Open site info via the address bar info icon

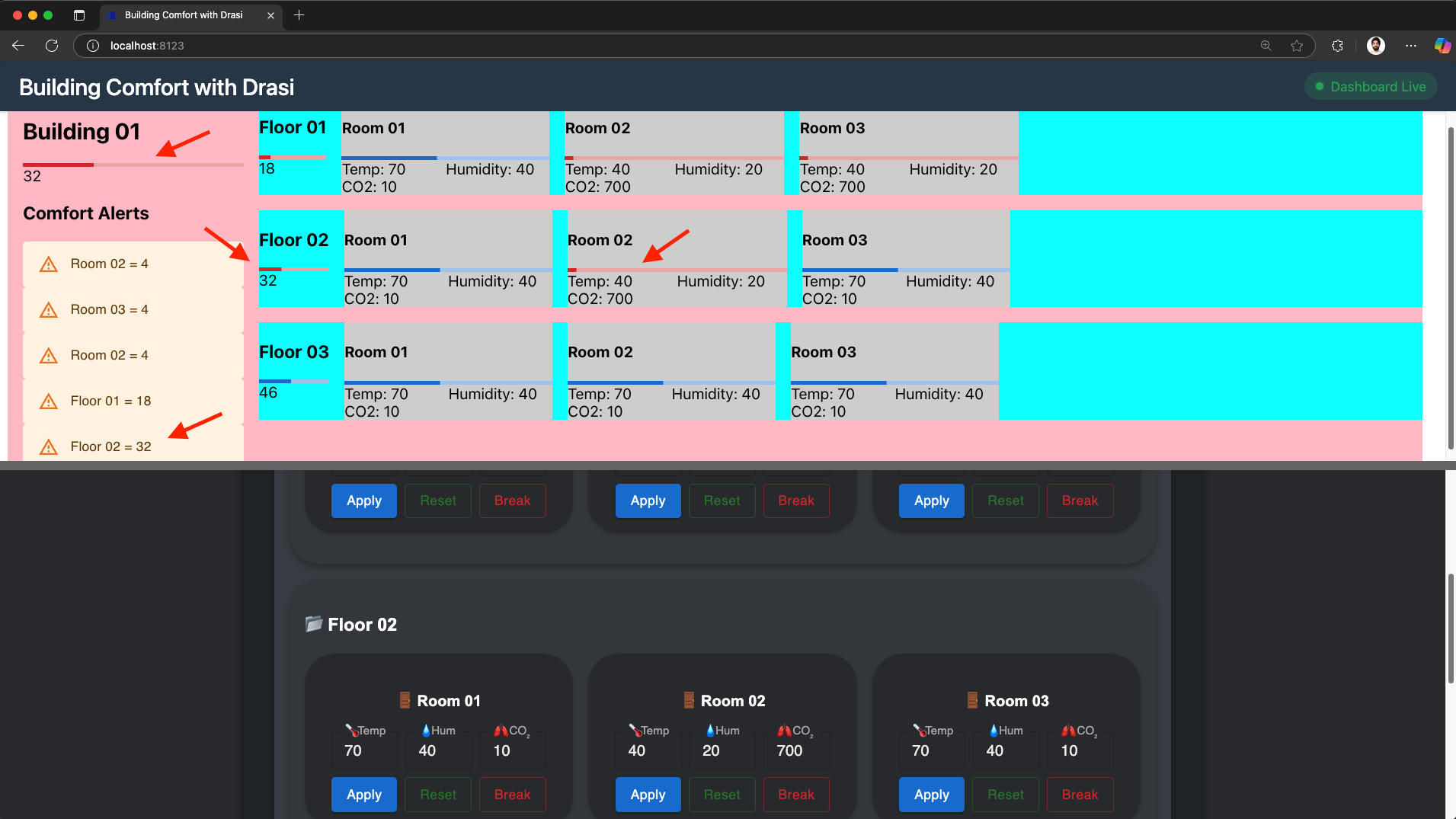click(x=92, y=46)
